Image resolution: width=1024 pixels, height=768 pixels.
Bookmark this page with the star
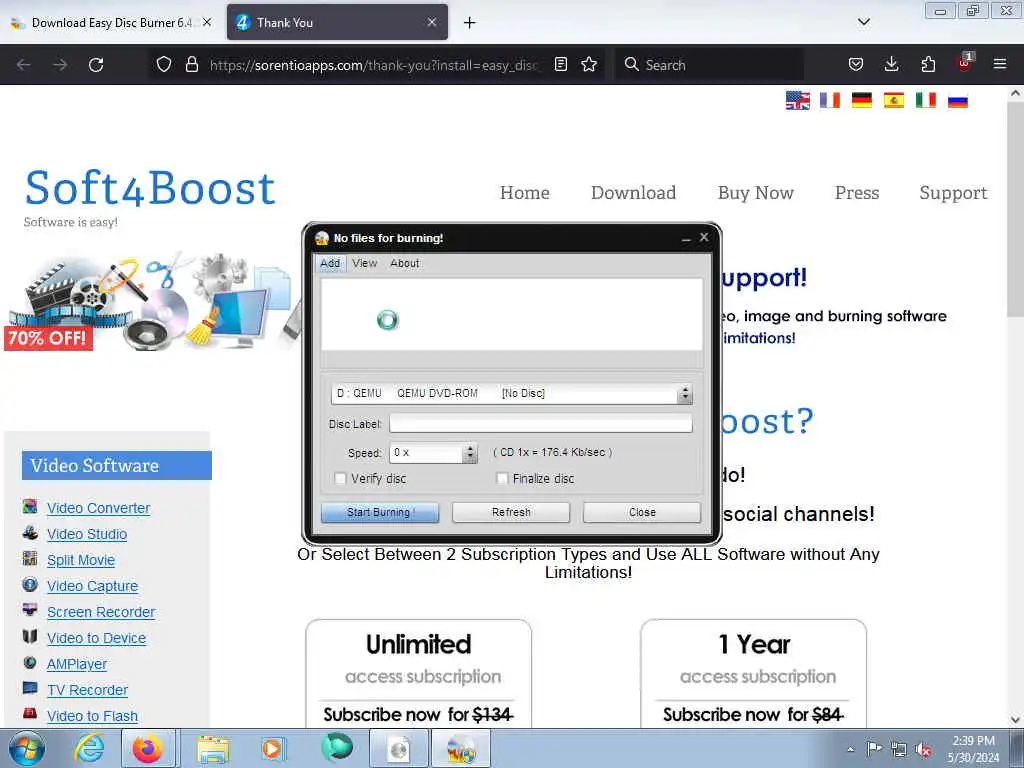589,65
